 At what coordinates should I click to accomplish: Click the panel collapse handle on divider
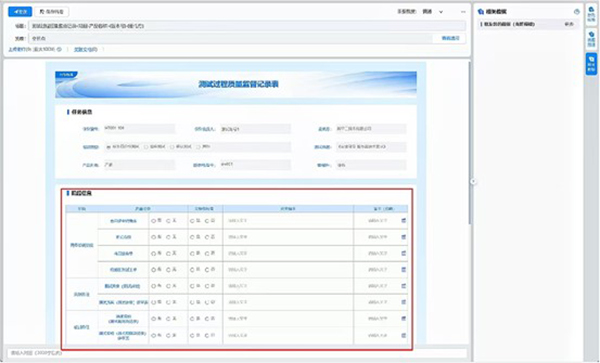tap(473, 181)
